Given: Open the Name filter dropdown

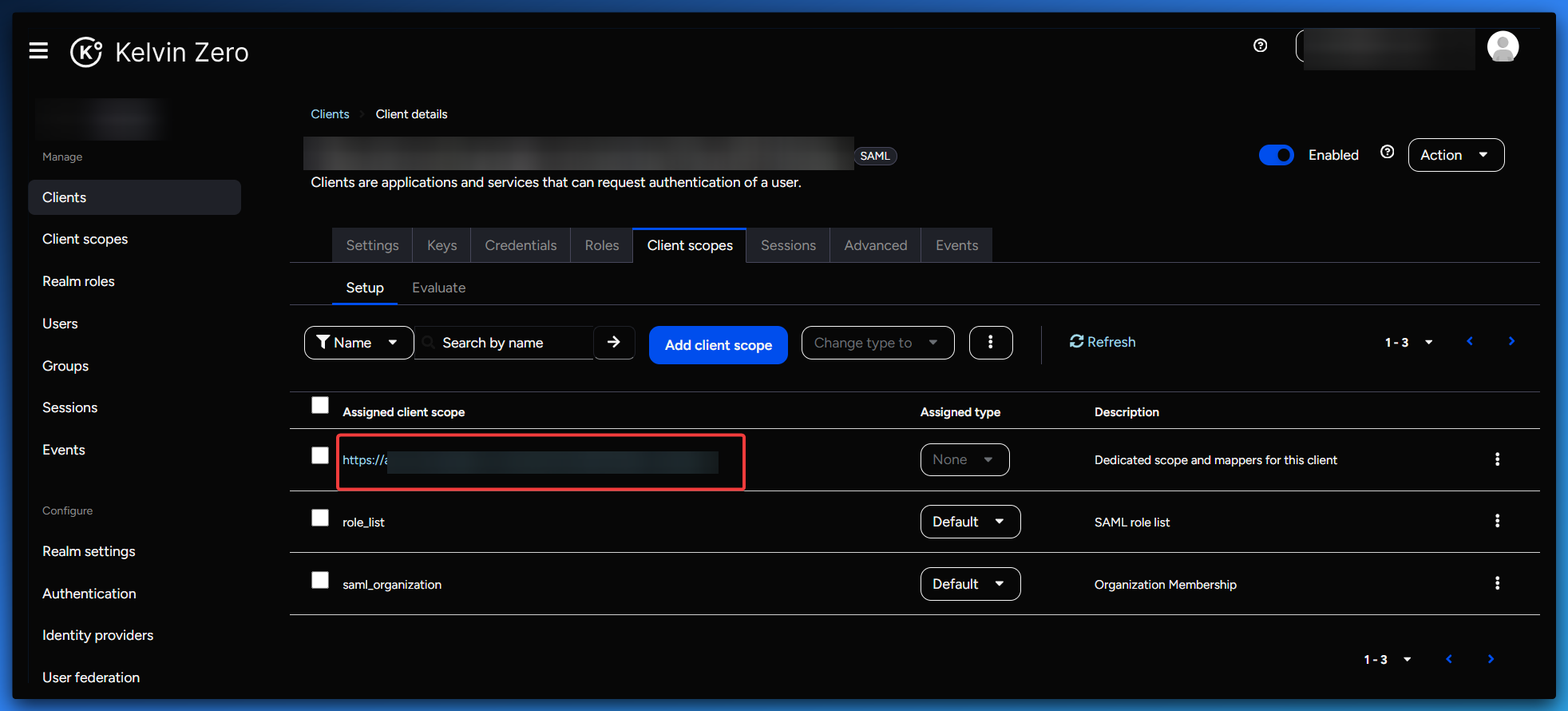Looking at the screenshot, I should pyautogui.click(x=358, y=343).
